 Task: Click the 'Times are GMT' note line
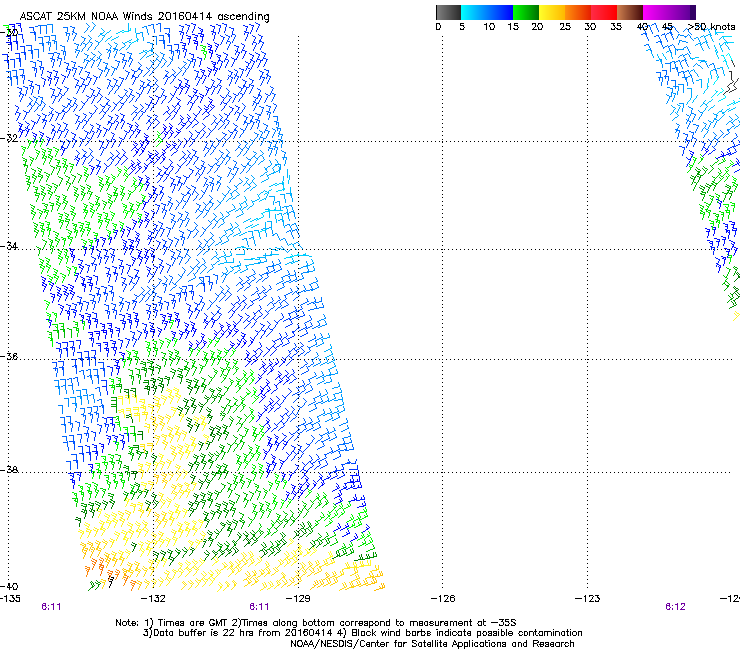(316, 623)
